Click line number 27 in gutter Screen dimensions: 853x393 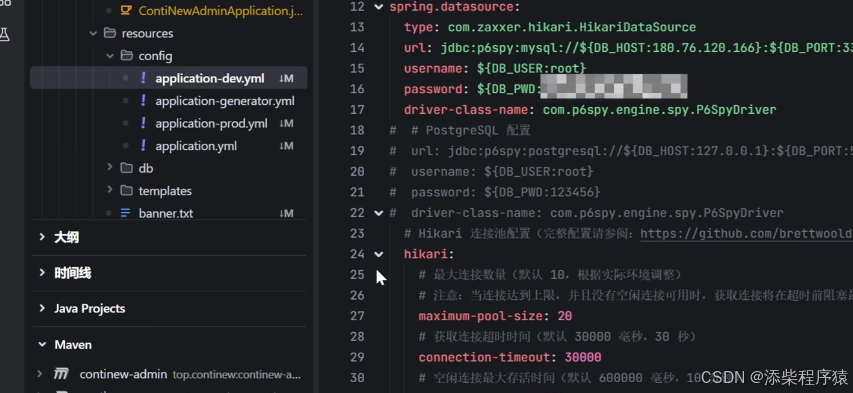pyautogui.click(x=357, y=316)
